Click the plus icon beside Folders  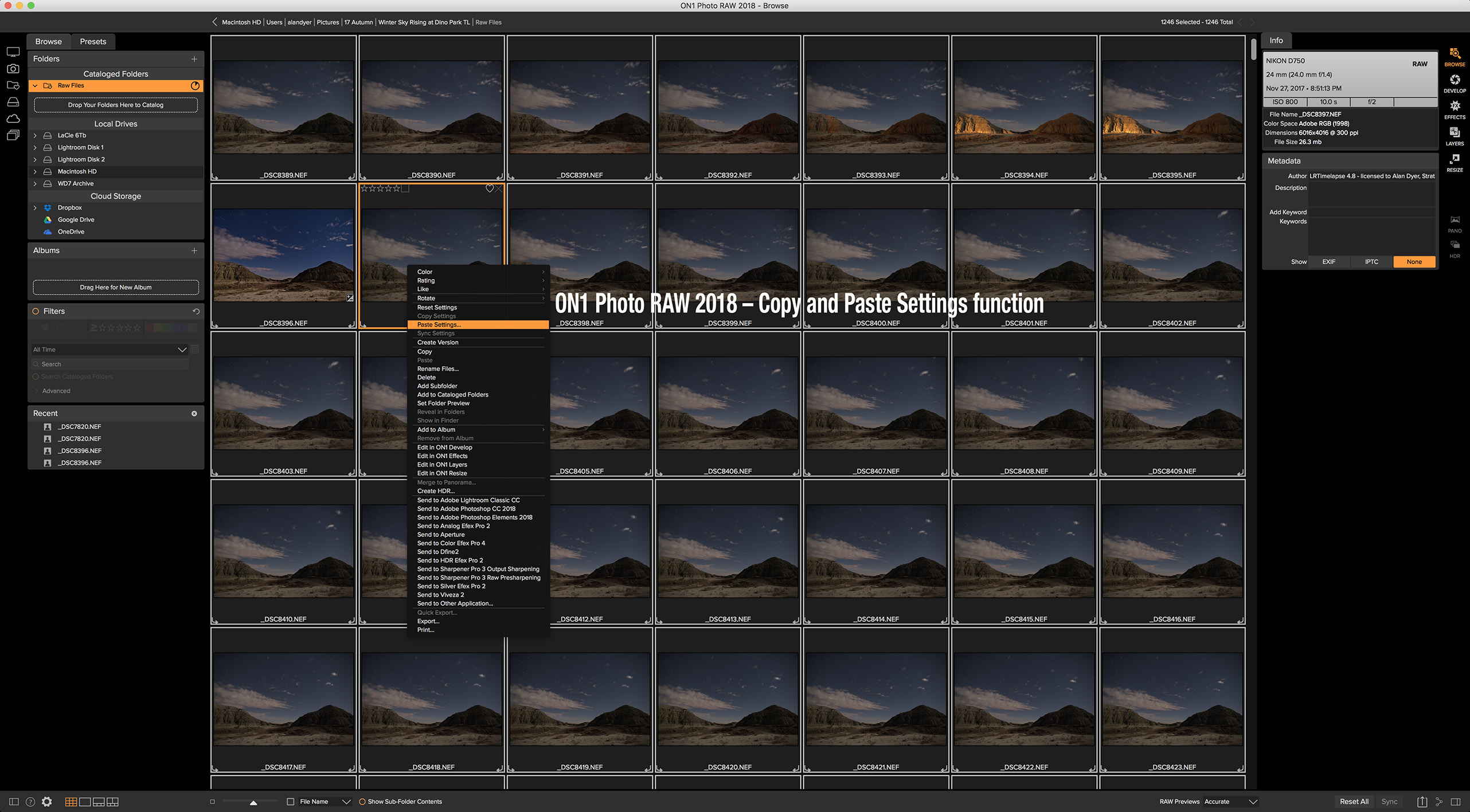(194, 59)
